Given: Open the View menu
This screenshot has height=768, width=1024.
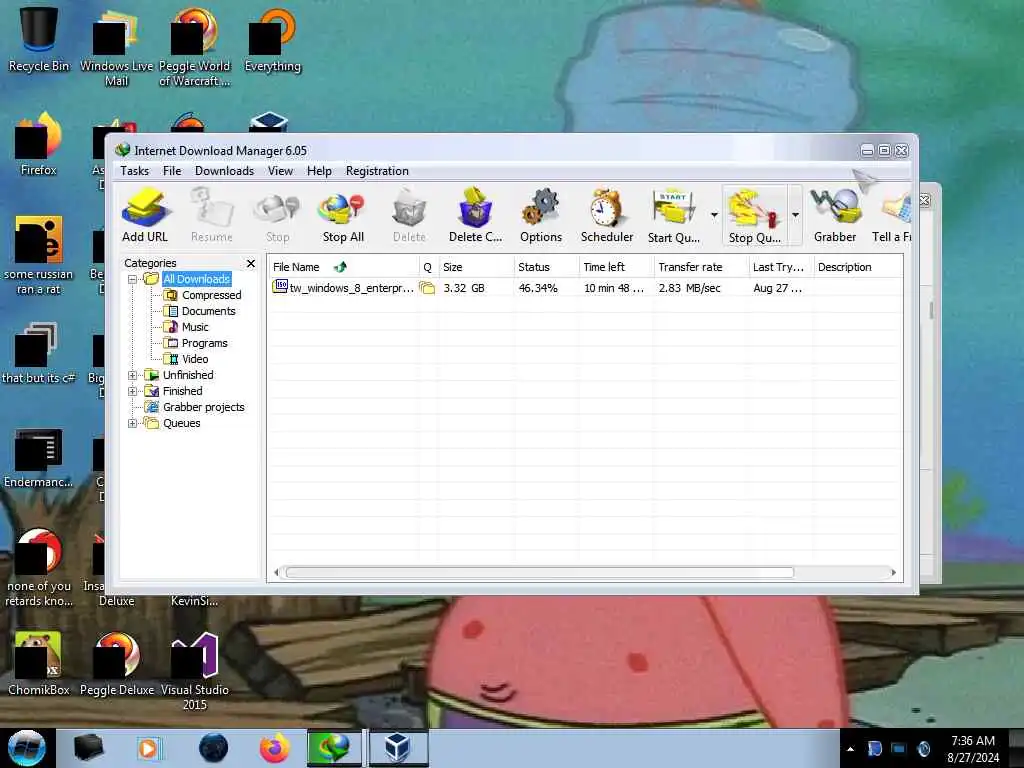Looking at the screenshot, I should coord(280,171).
